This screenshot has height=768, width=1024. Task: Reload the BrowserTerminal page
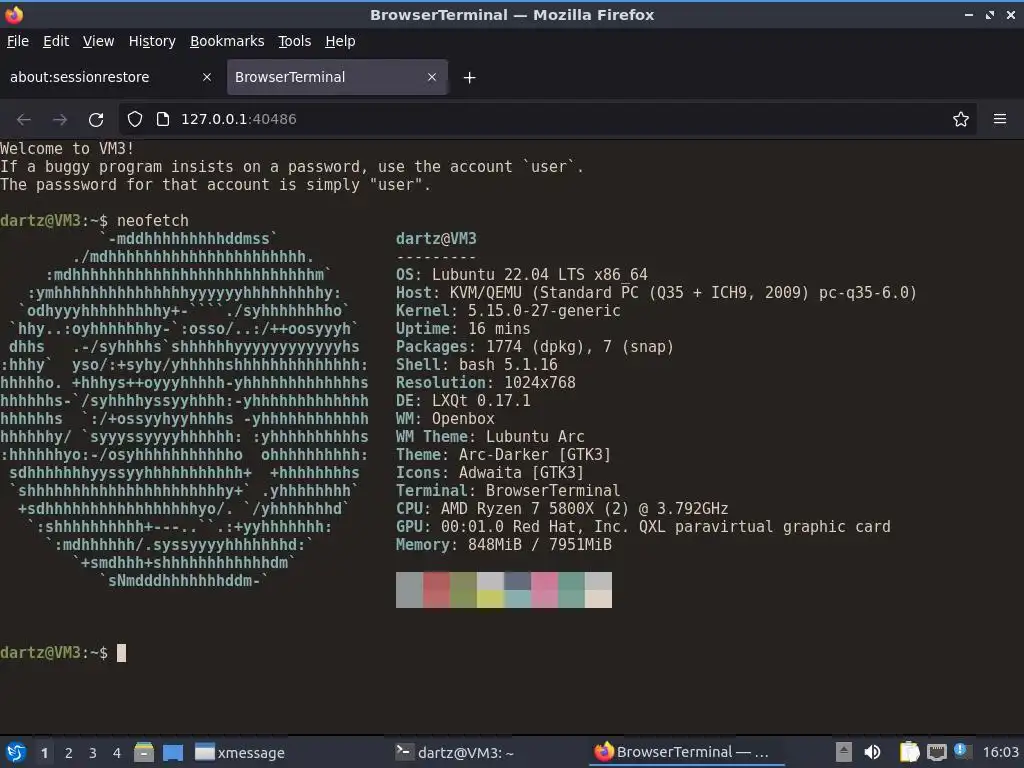96,120
